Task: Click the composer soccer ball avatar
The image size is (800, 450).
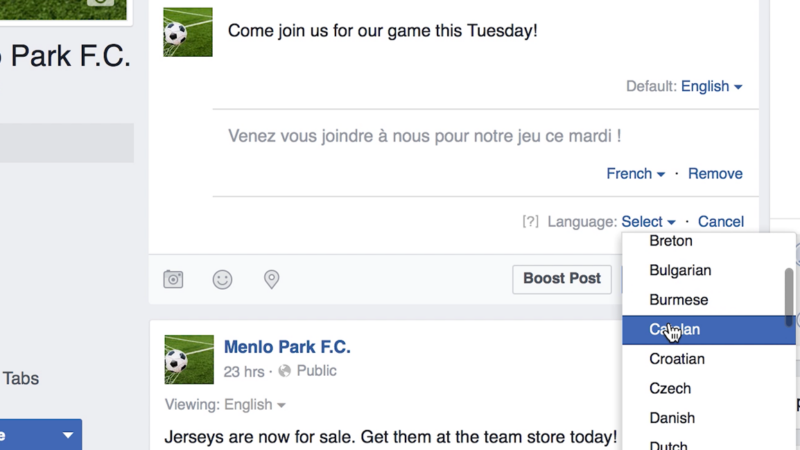Action: pos(188,32)
